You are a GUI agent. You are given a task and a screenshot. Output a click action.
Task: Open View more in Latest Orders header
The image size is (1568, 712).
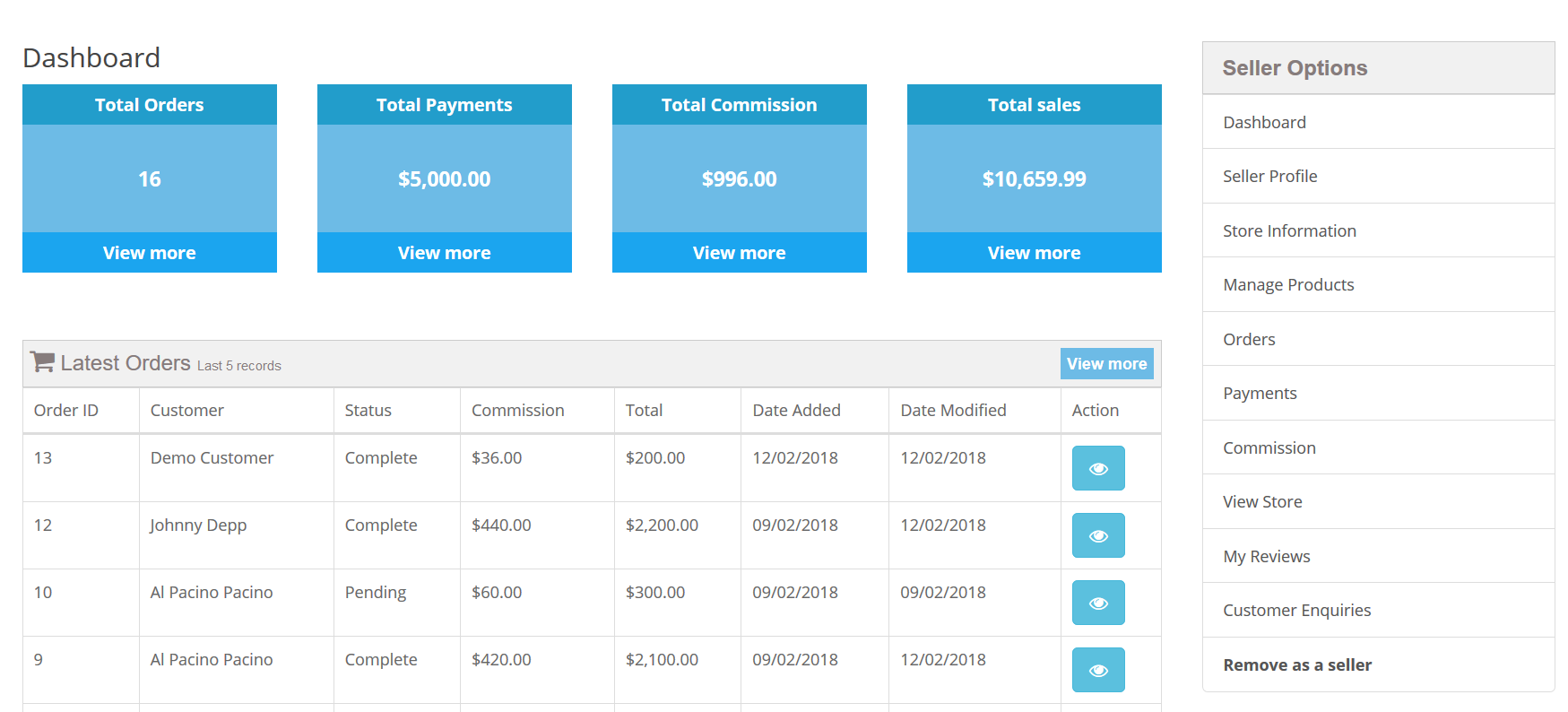tap(1107, 364)
